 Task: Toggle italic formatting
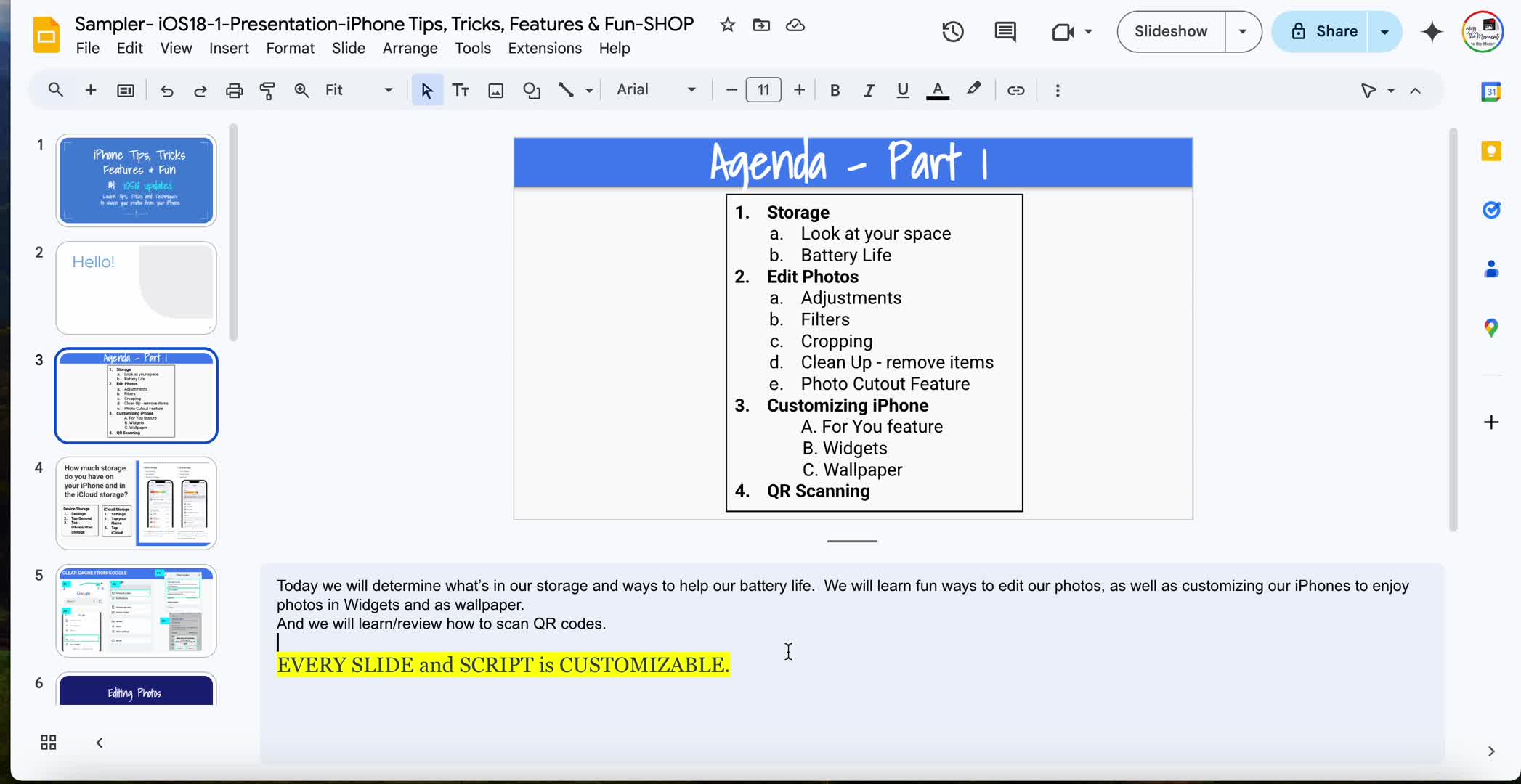tap(868, 90)
